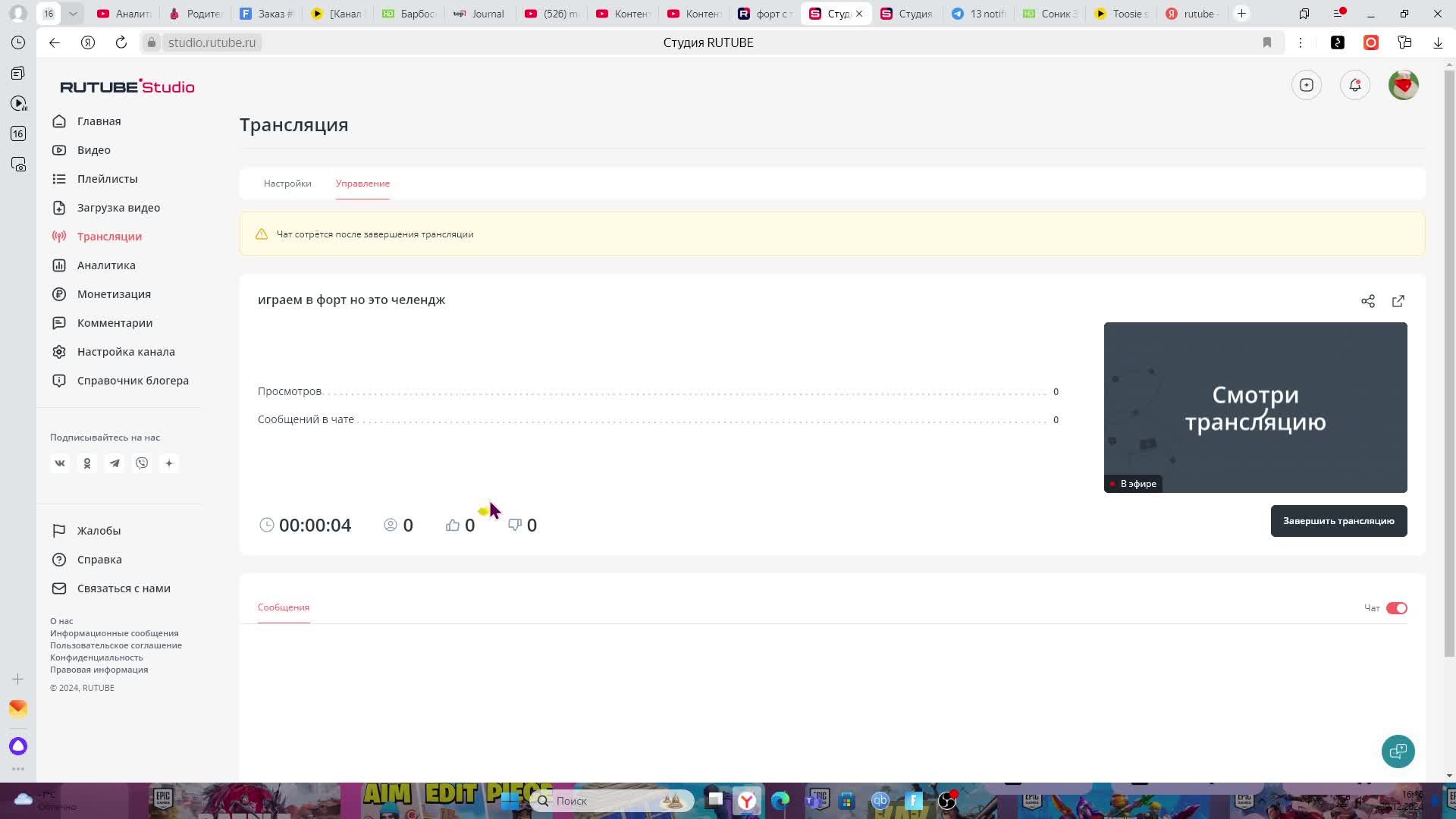The image size is (1456, 819).
Task: Reload the page
Action: [x=121, y=42]
